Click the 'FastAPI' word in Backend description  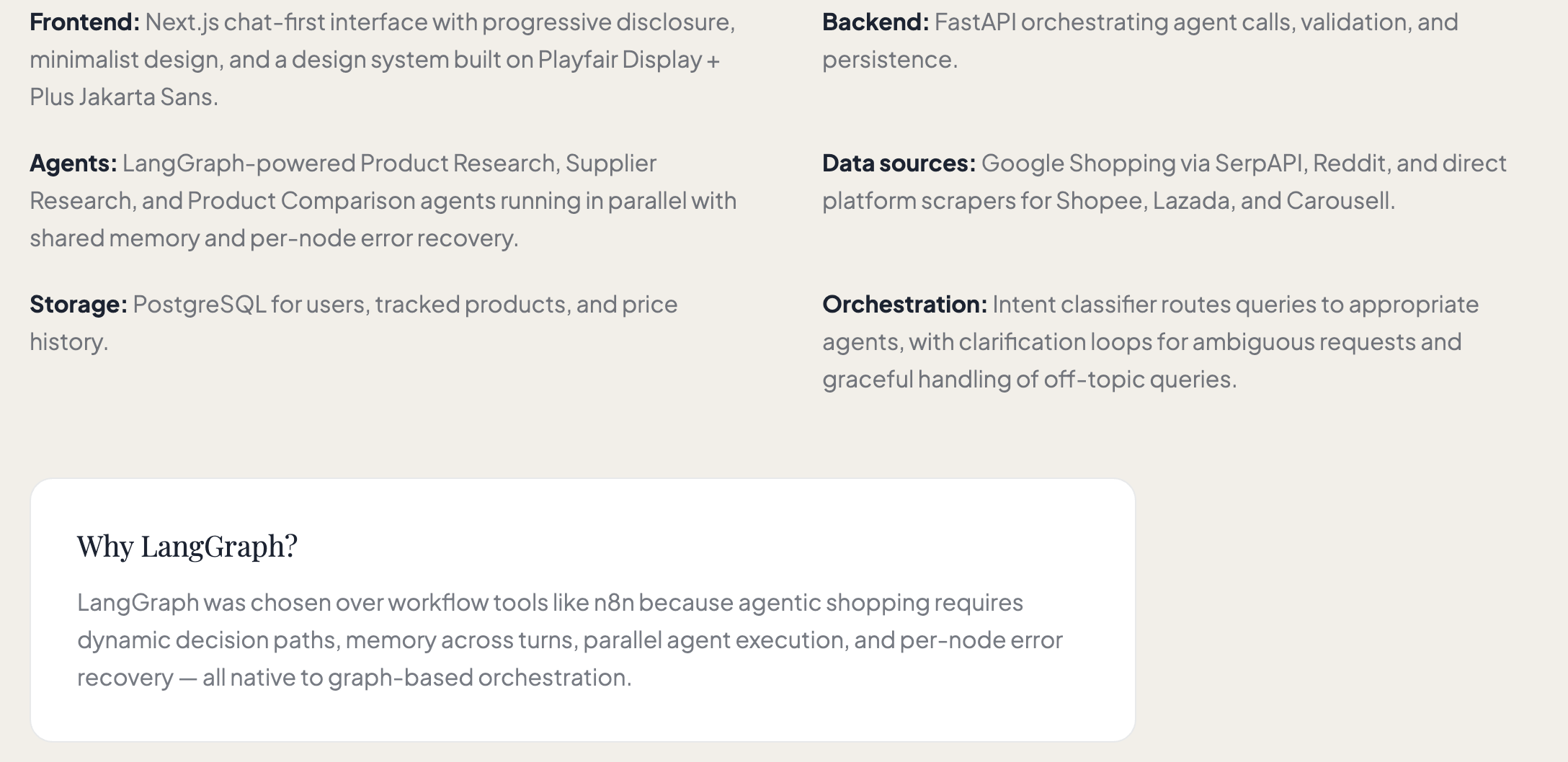pos(975,22)
